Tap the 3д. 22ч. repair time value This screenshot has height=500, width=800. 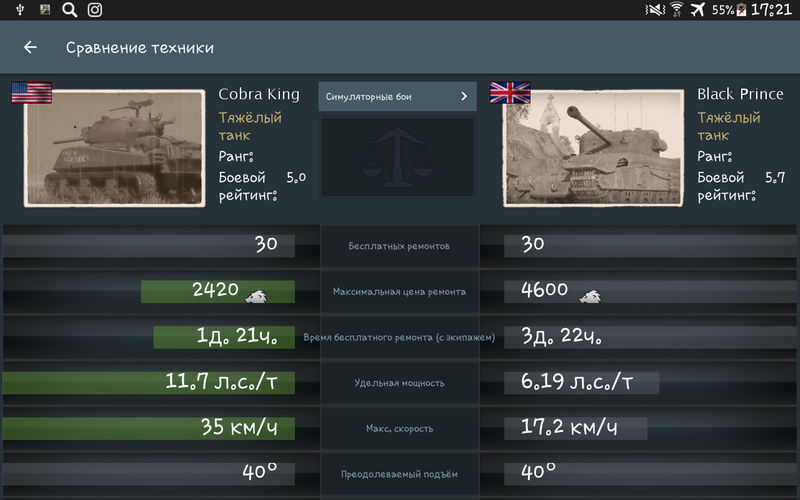tap(561, 336)
